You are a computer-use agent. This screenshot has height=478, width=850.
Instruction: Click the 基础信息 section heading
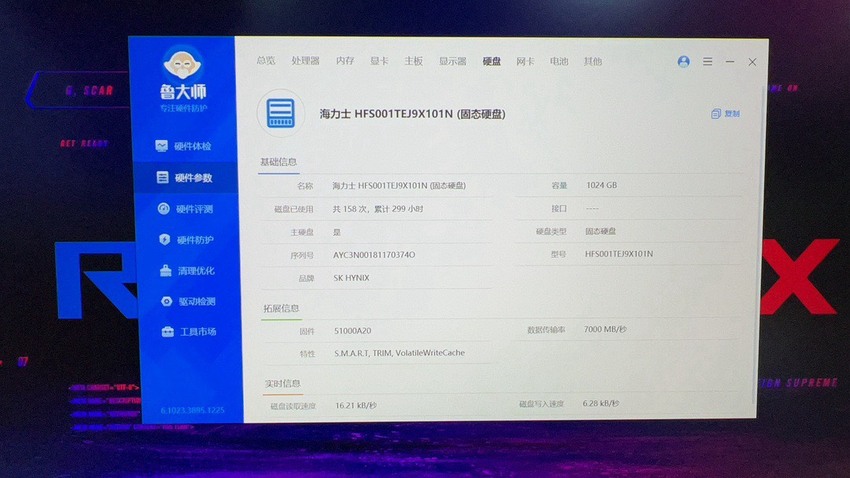(x=278, y=162)
